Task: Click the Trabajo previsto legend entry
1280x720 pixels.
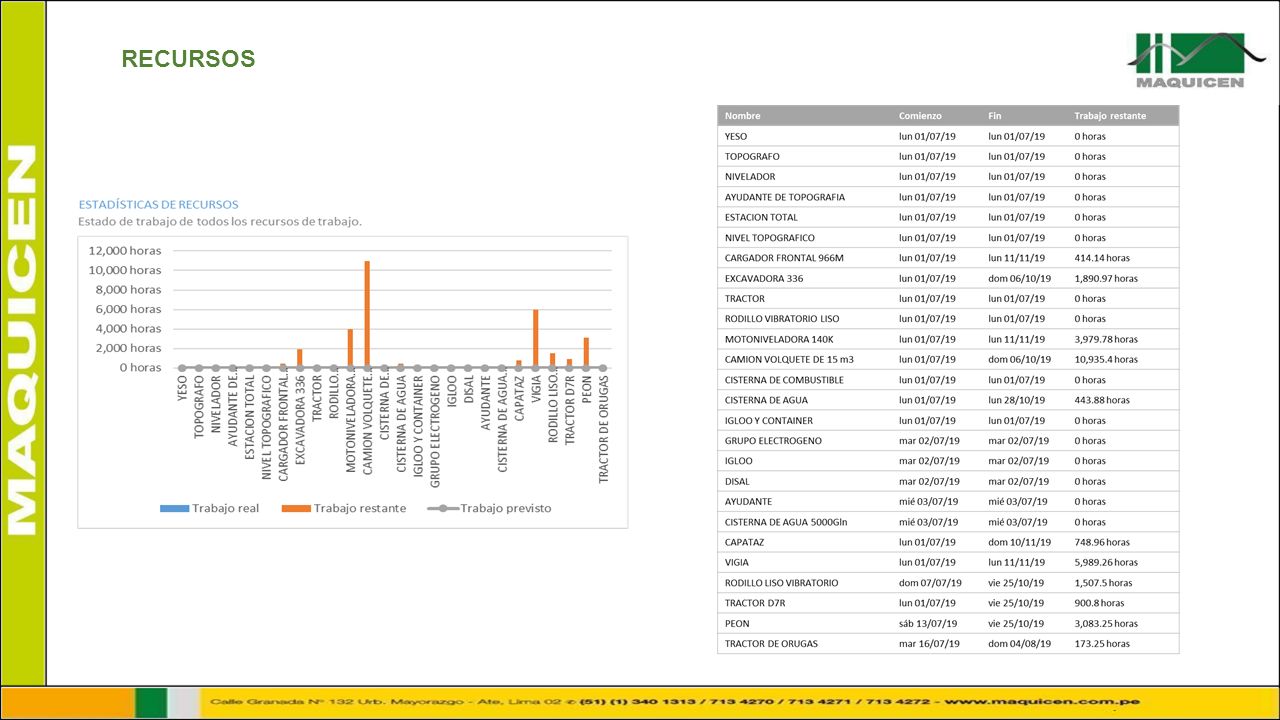Action: coord(489,508)
